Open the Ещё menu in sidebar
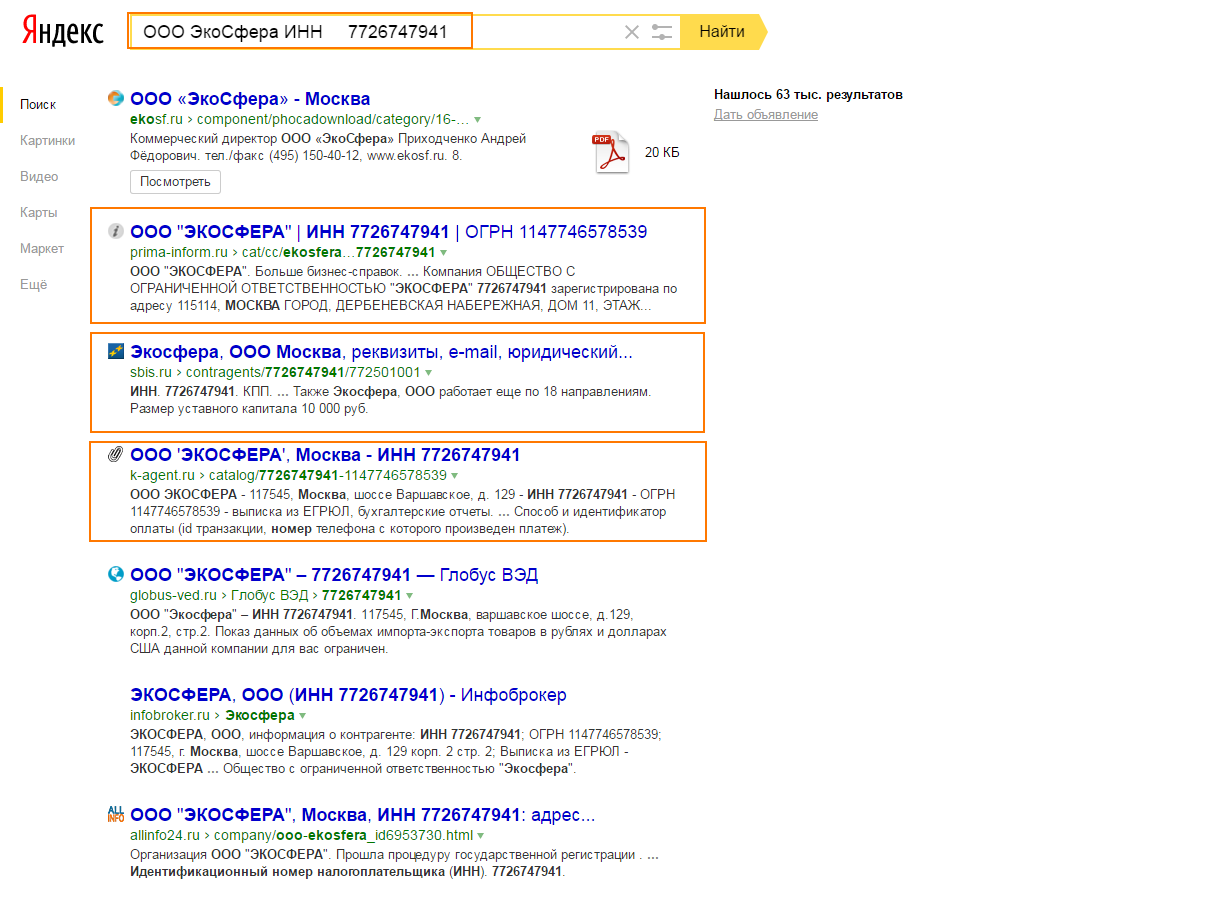Viewport: 1230px width, 897px height. pos(33,284)
